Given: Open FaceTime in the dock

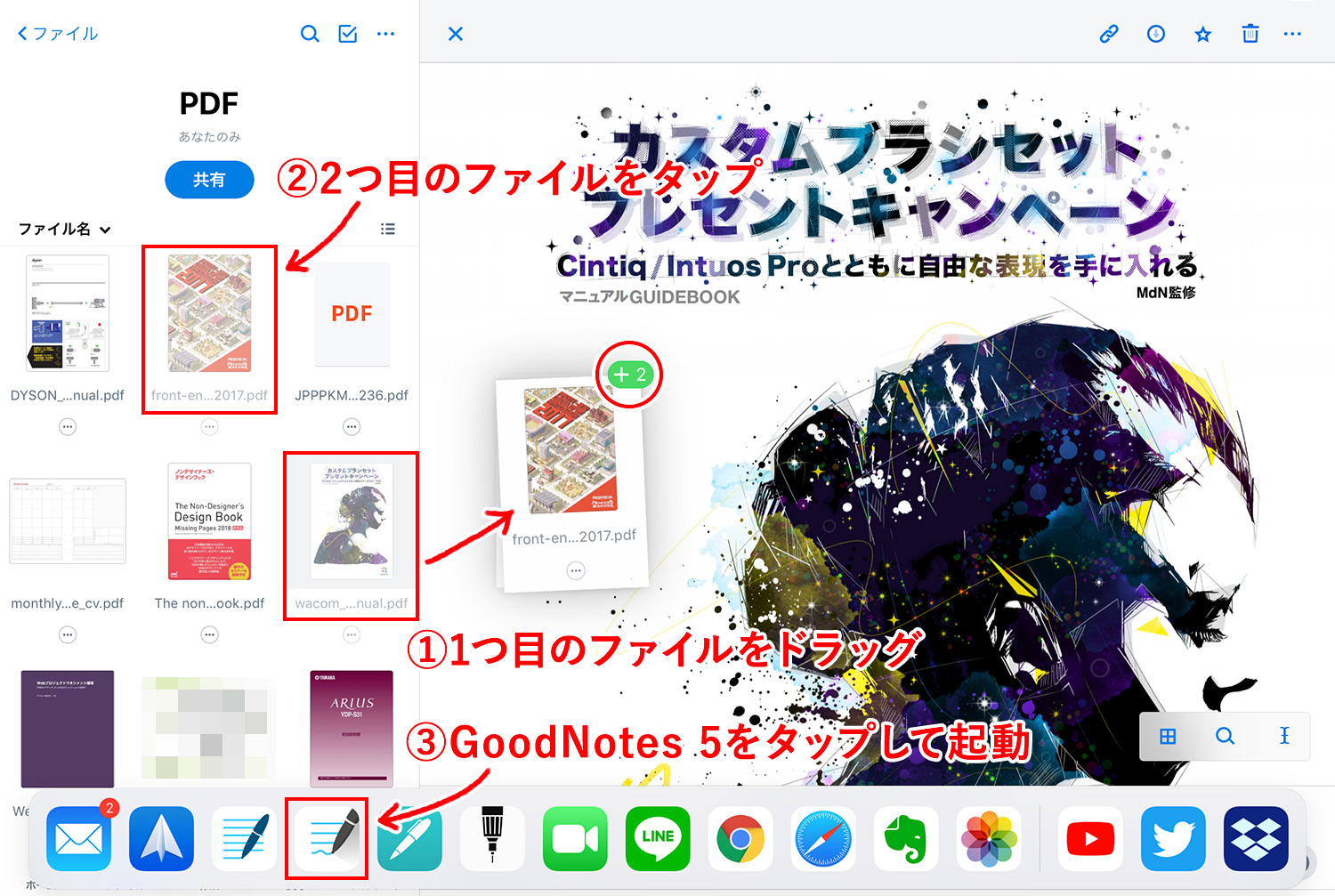Looking at the screenshot, I should tap(575, 839).
